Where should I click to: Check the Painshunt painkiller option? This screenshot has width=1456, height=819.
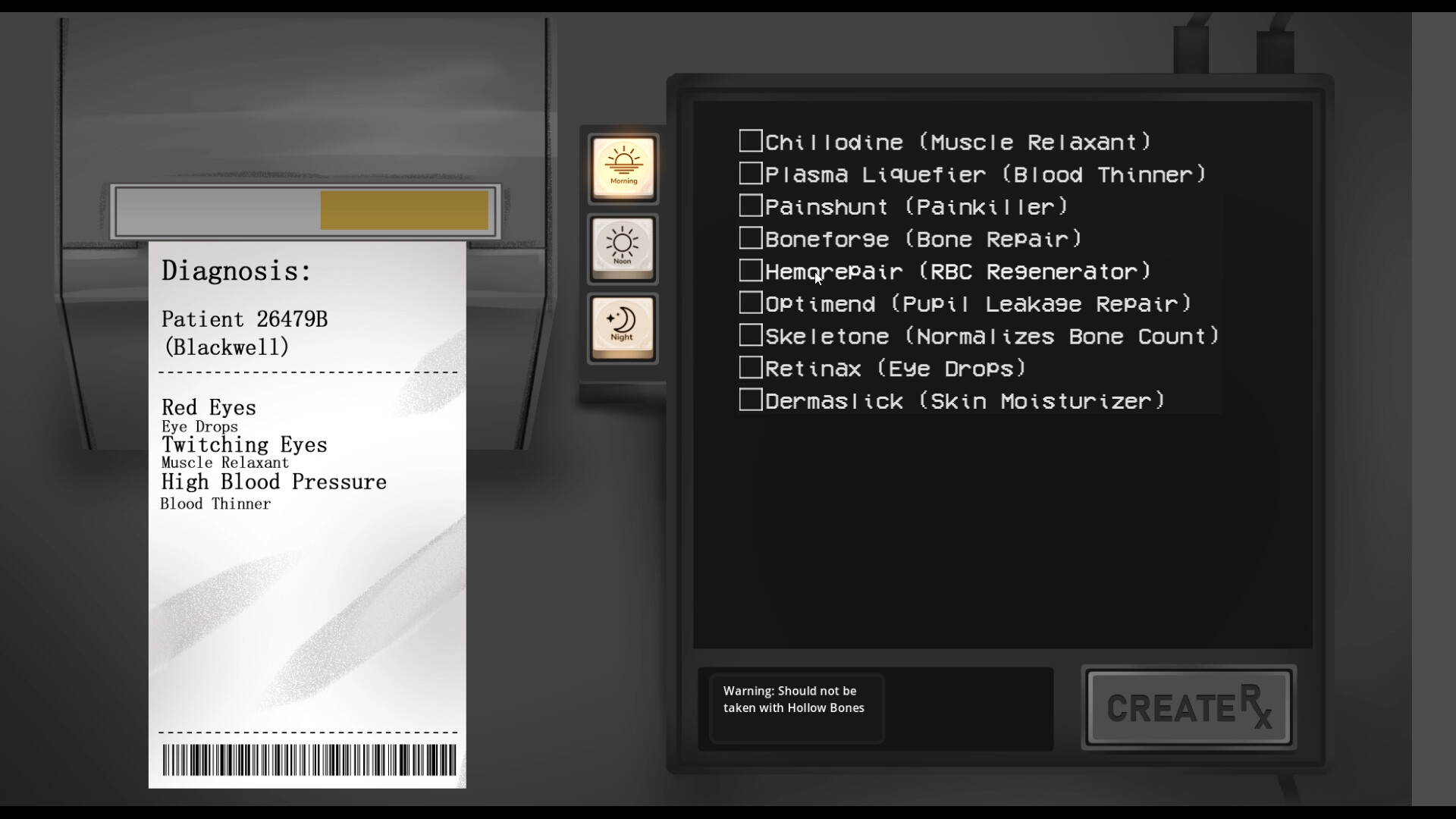click(751, 205)
